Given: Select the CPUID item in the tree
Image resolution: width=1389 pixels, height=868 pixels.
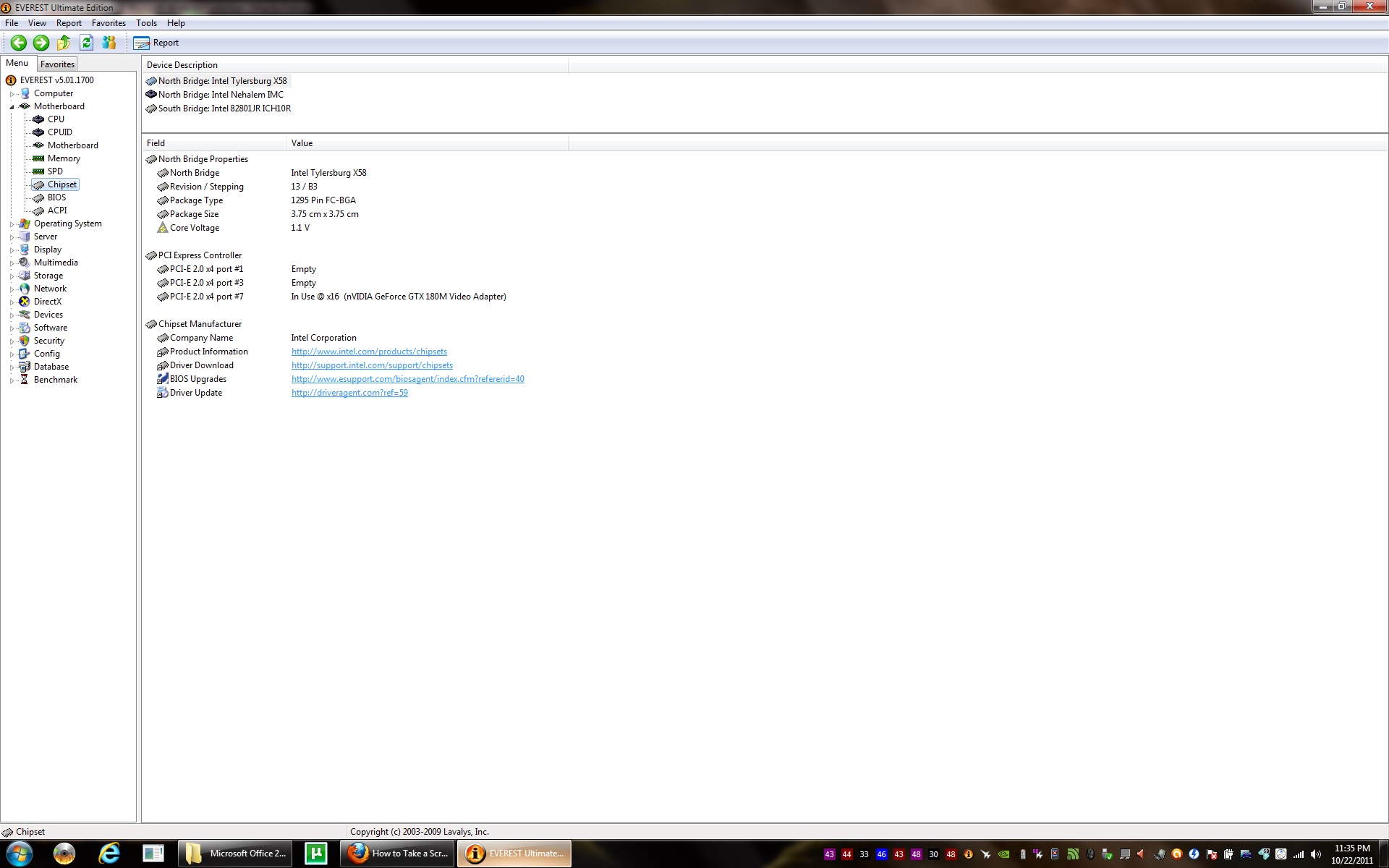Looking at the screenshot, I should [x=60, y=132].
